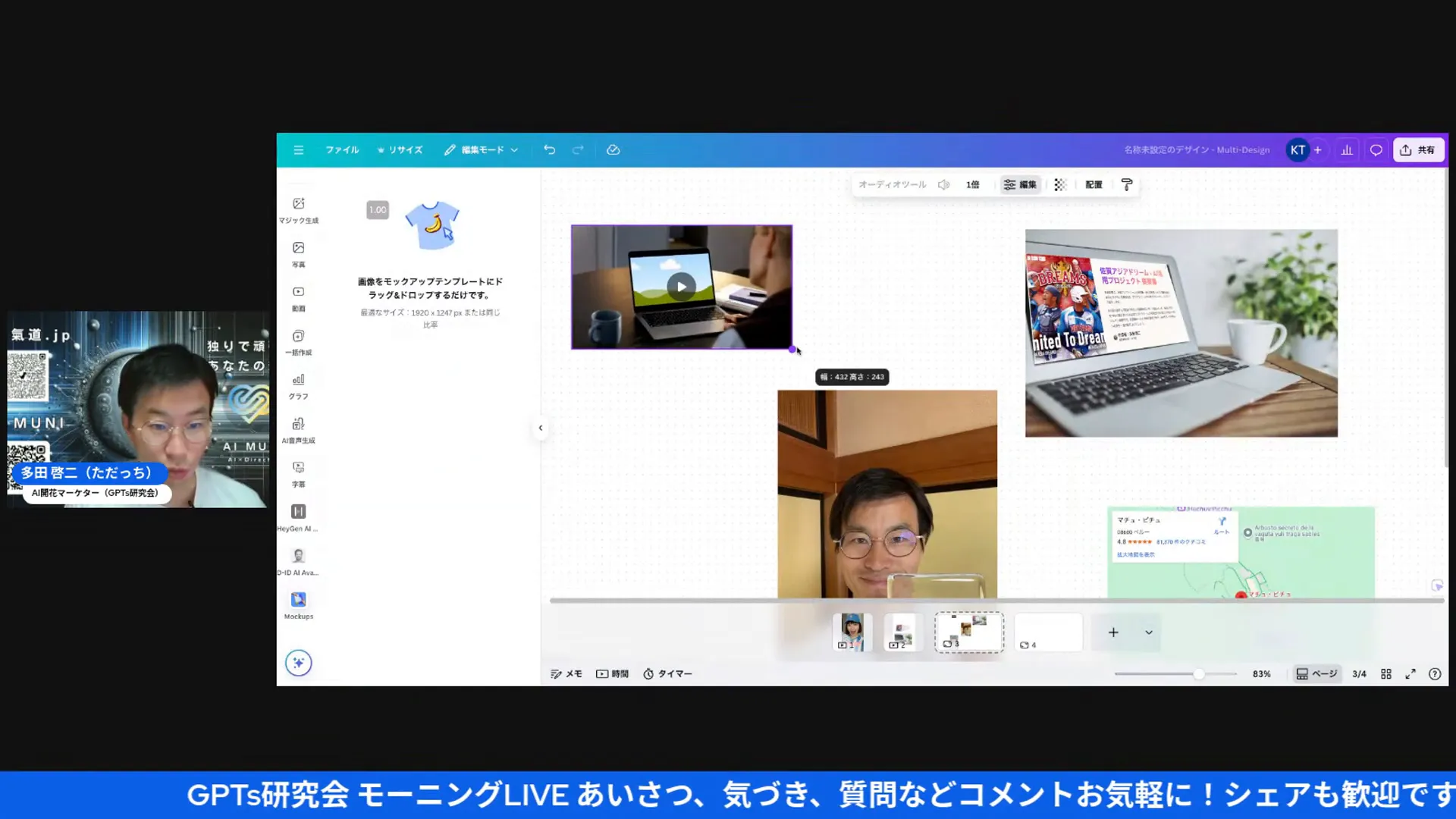Add a new page with plus button

click(x=1113, y=632)
